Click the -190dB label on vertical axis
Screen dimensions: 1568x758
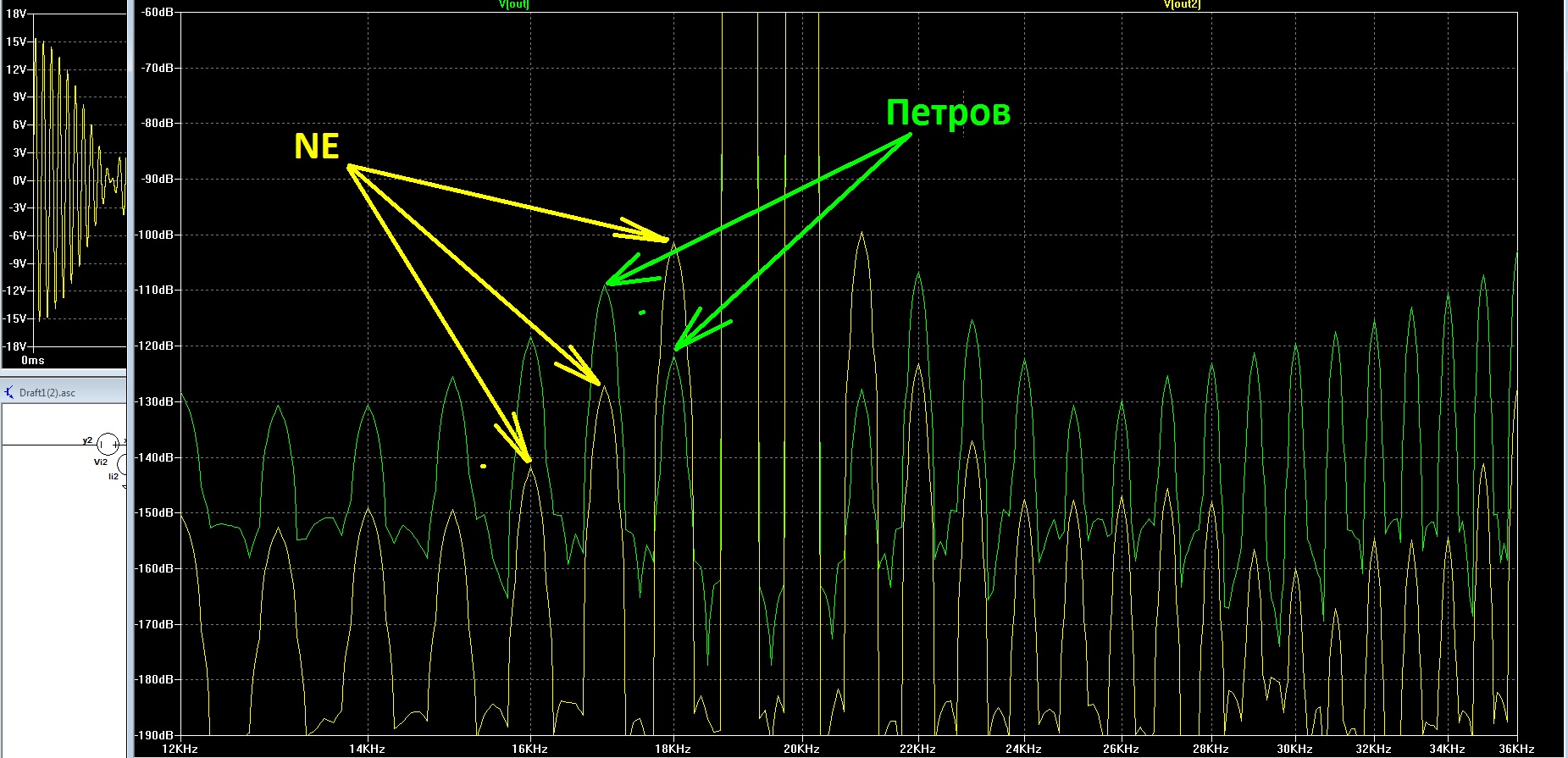pyautogui.click(x=155, y=735)
